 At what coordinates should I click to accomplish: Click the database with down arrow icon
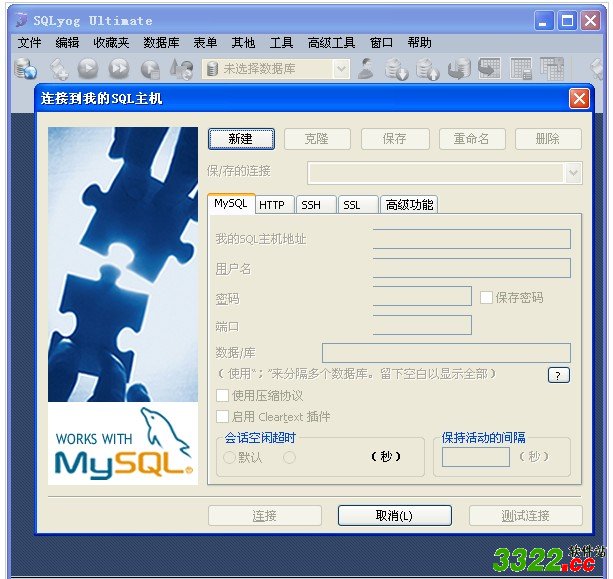coord(396,69)
